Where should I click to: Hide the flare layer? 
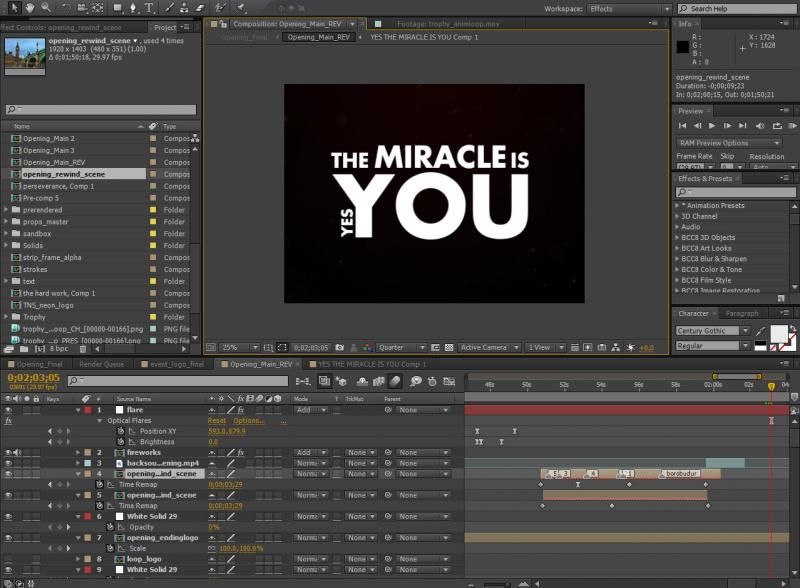point(8,410)
